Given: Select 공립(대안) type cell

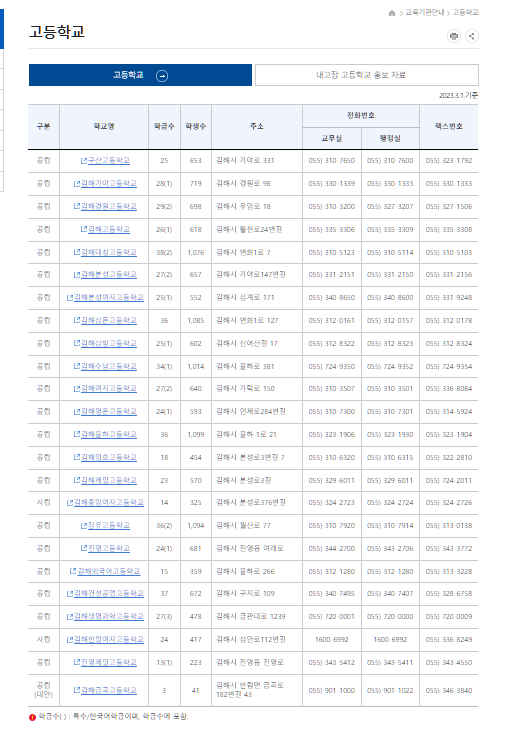Looking at the screenshot, I should click(x=44, y=690).
